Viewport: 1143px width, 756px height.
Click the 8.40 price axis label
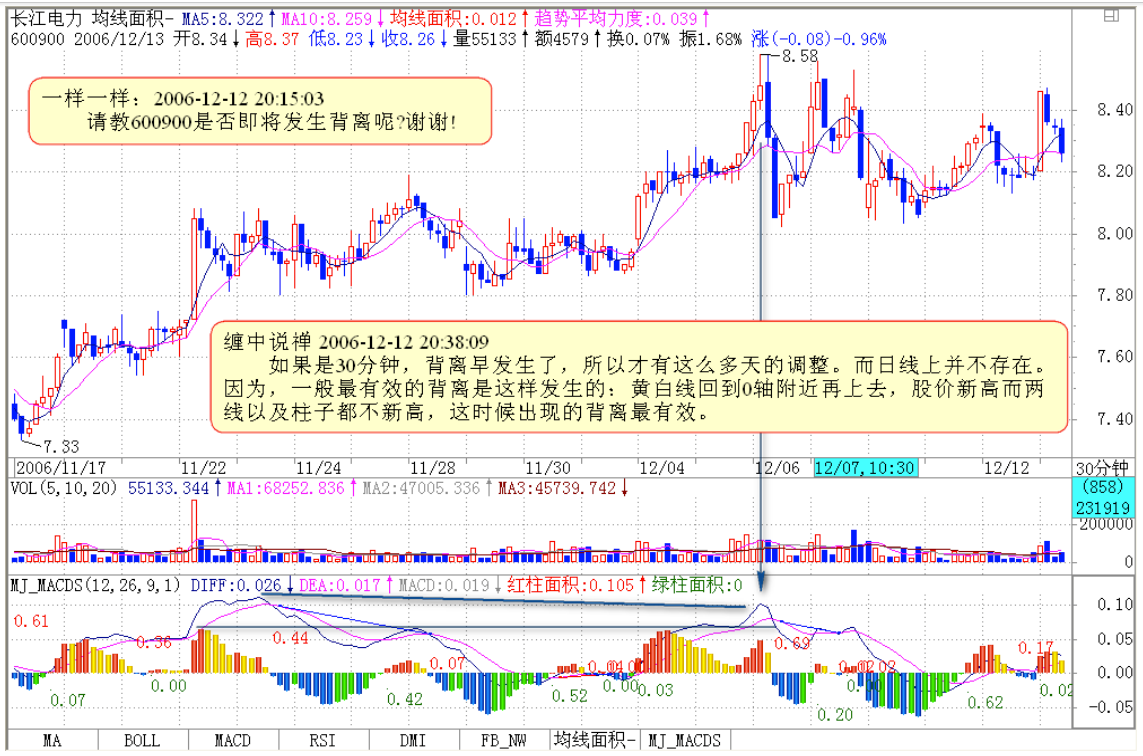(1115, 110)
